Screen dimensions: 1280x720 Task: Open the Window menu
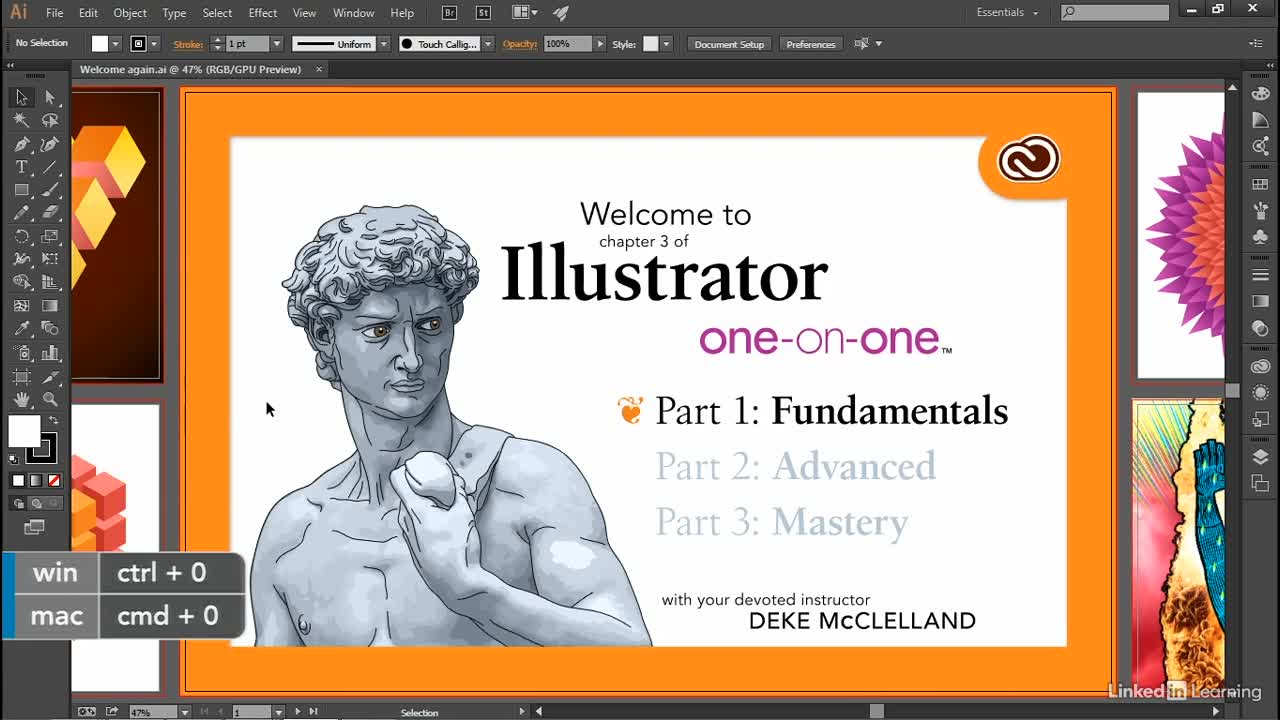click(x=353, y=13)
